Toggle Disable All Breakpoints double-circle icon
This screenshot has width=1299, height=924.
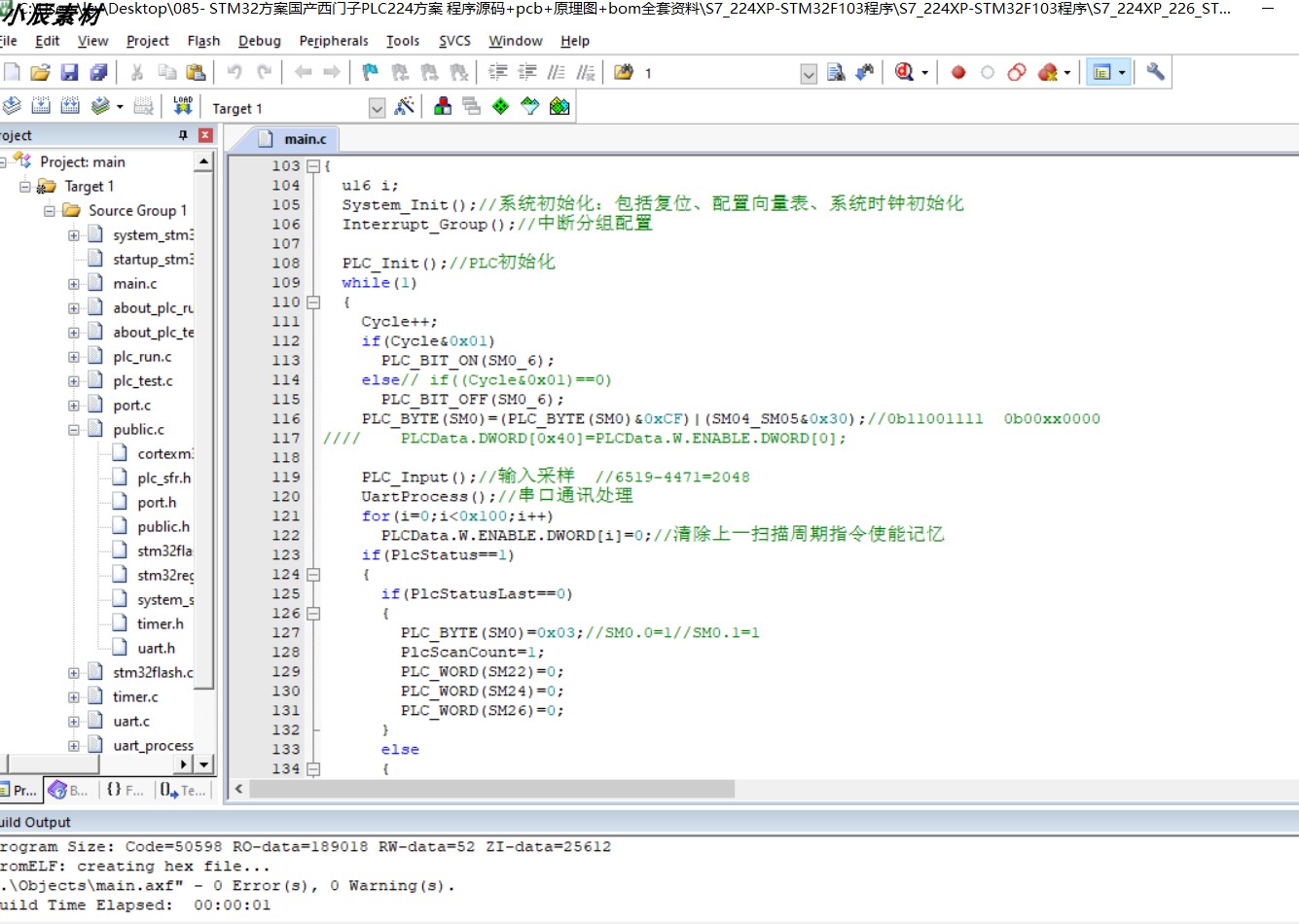click(x=1017, y=72)
